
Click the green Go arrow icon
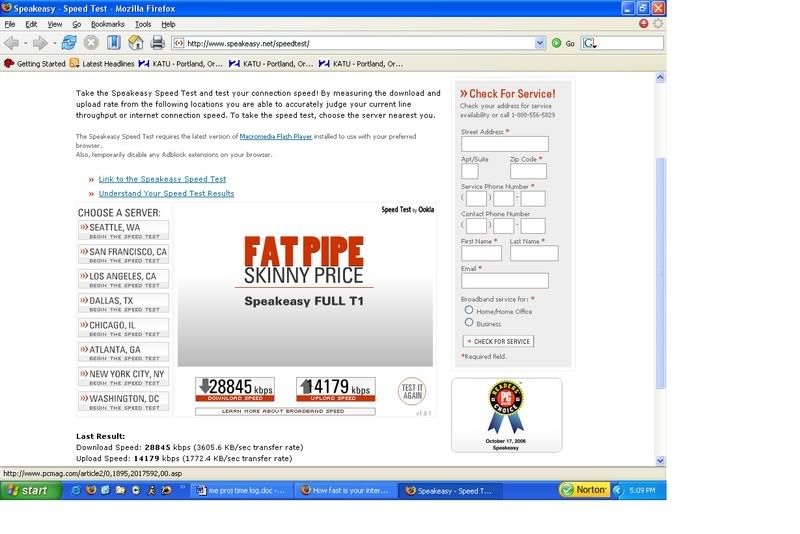click(x=557, y=43)
